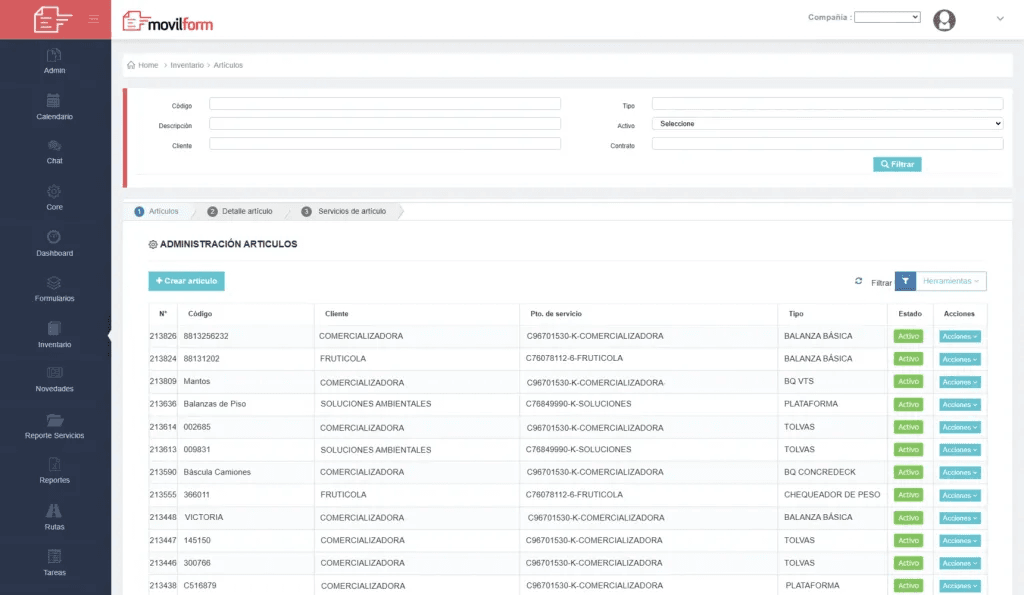Click the movilform logo in red header

point(52,19)
